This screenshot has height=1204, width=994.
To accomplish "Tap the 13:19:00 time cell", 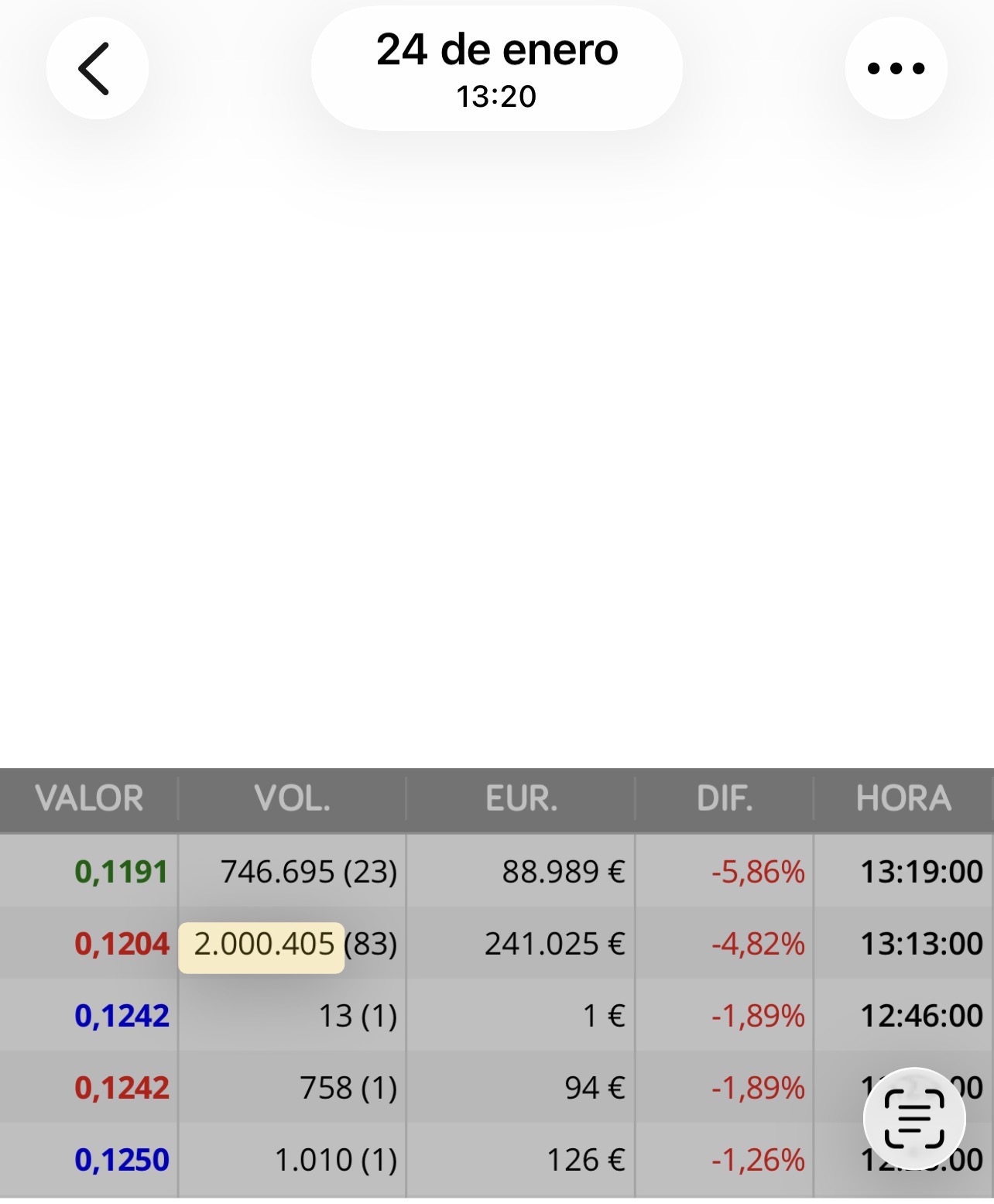I will (x=921, y=872).
